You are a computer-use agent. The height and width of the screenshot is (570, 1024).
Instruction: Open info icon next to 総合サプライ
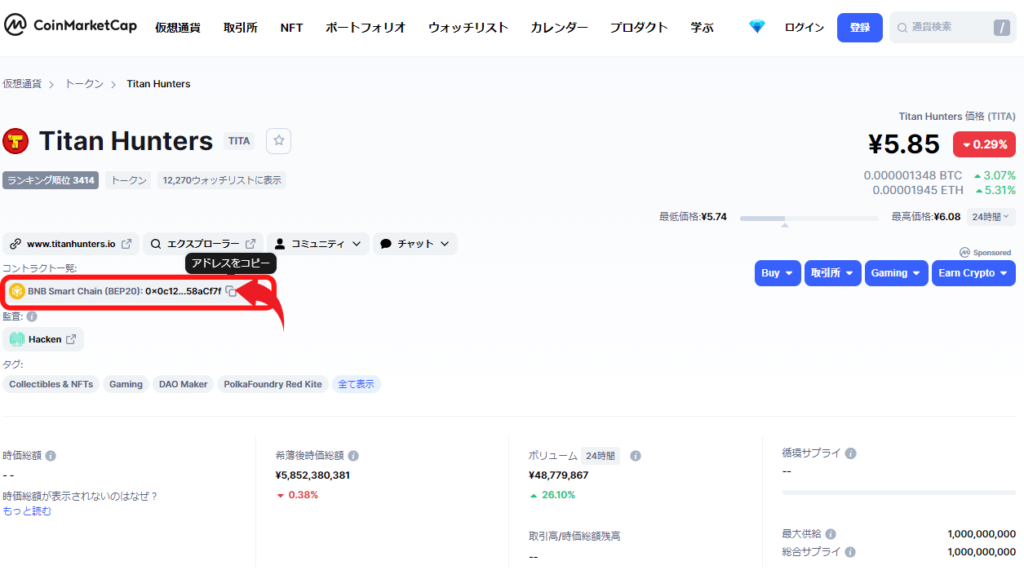pyautogui.click(x=850, y=552)
